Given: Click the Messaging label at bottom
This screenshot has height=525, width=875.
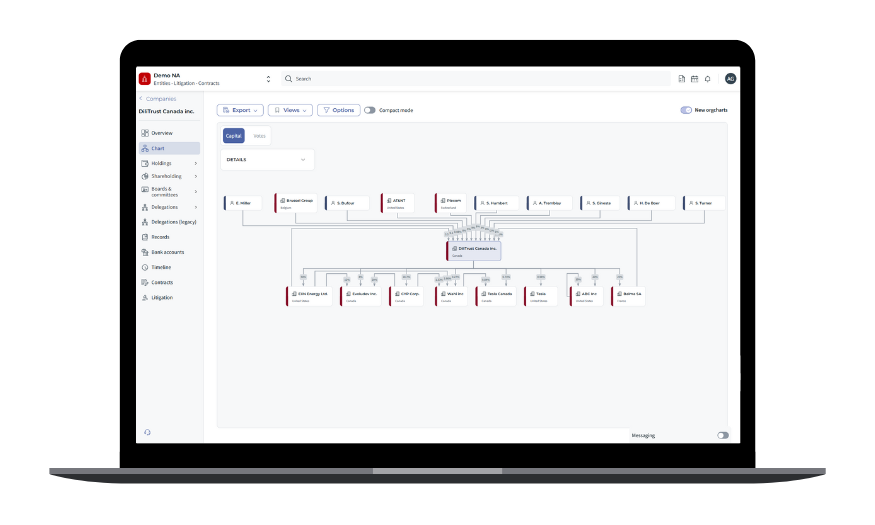Looking at the screenshot, I should [x=643, y=436].
